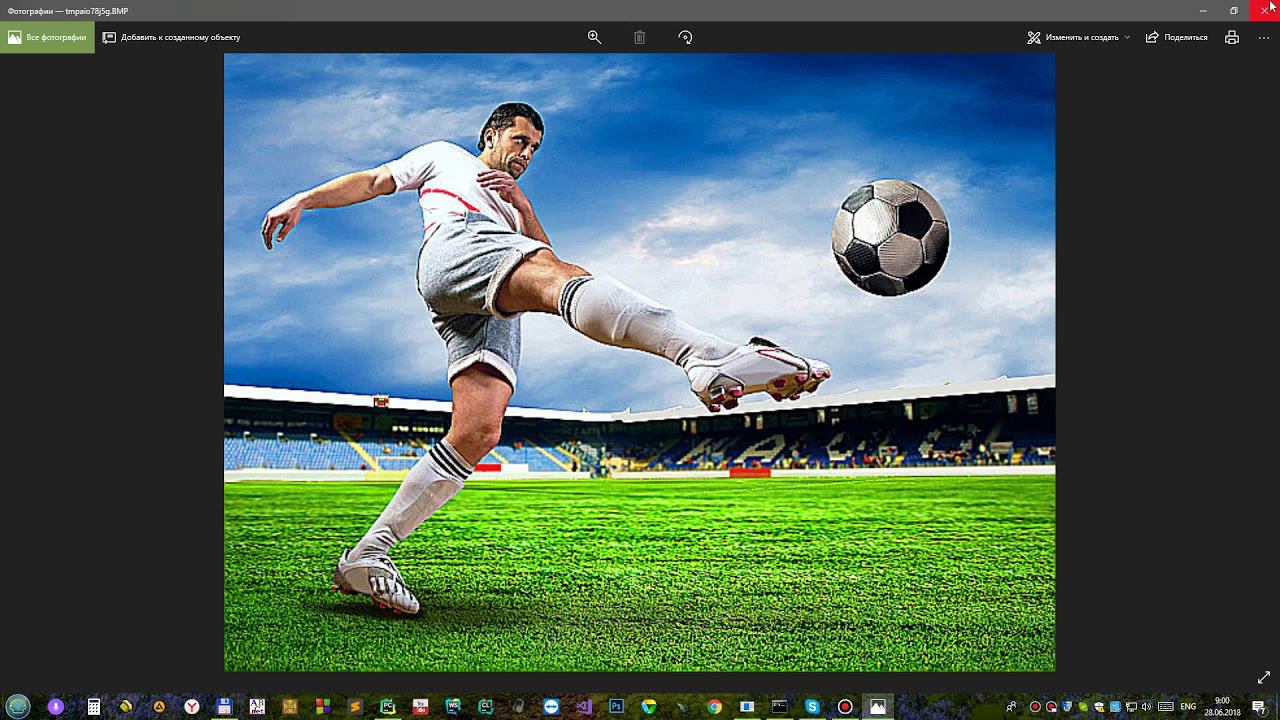Launch WebStorm from the taskbar
The width and height of the screenshot is (1280, 720).
pos(453,706)
